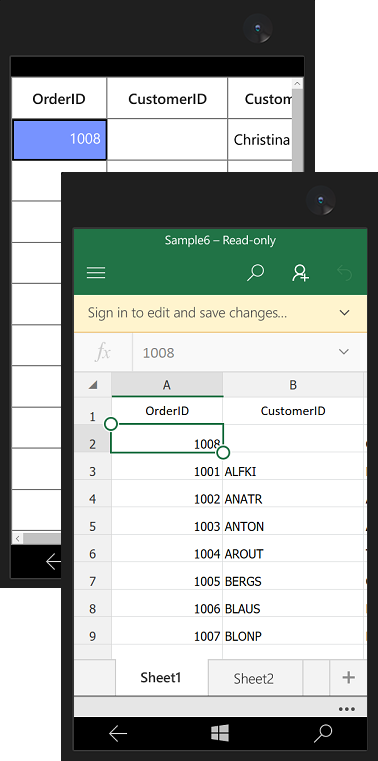Tap the search button in front phone's navigation bar

pos(323,733)
